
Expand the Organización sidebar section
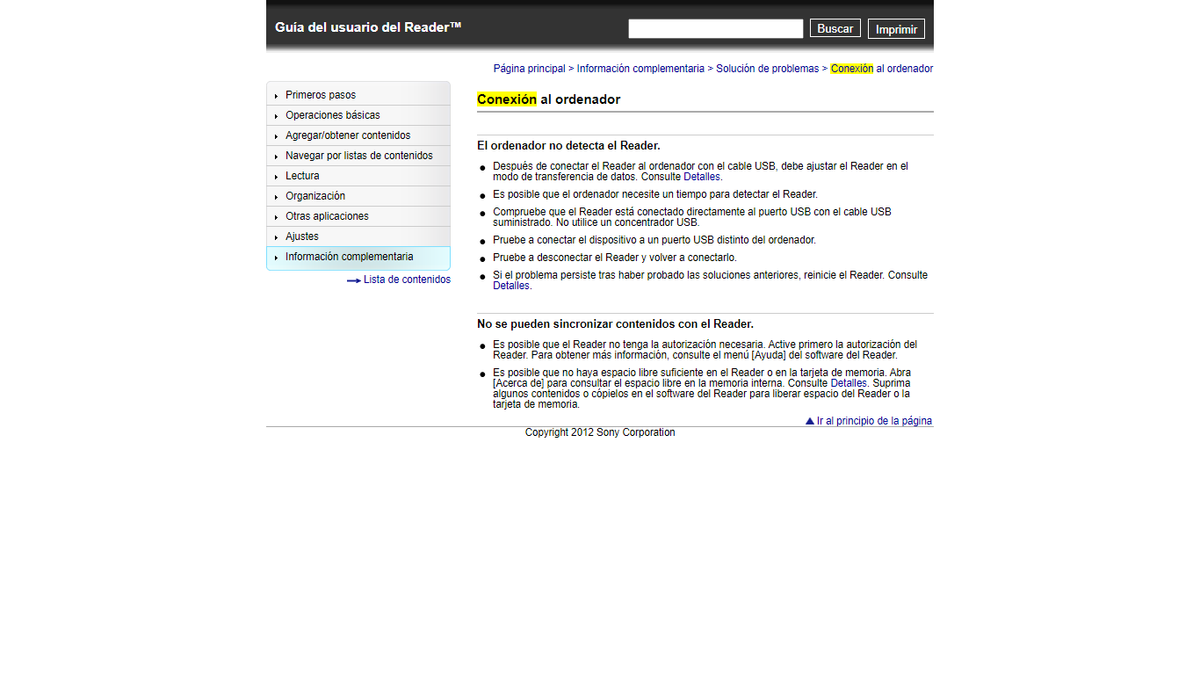pos(315,196)
